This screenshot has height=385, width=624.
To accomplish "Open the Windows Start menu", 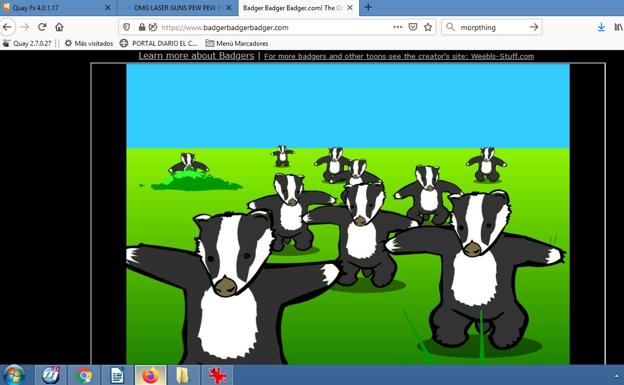I will pos(14,375).
